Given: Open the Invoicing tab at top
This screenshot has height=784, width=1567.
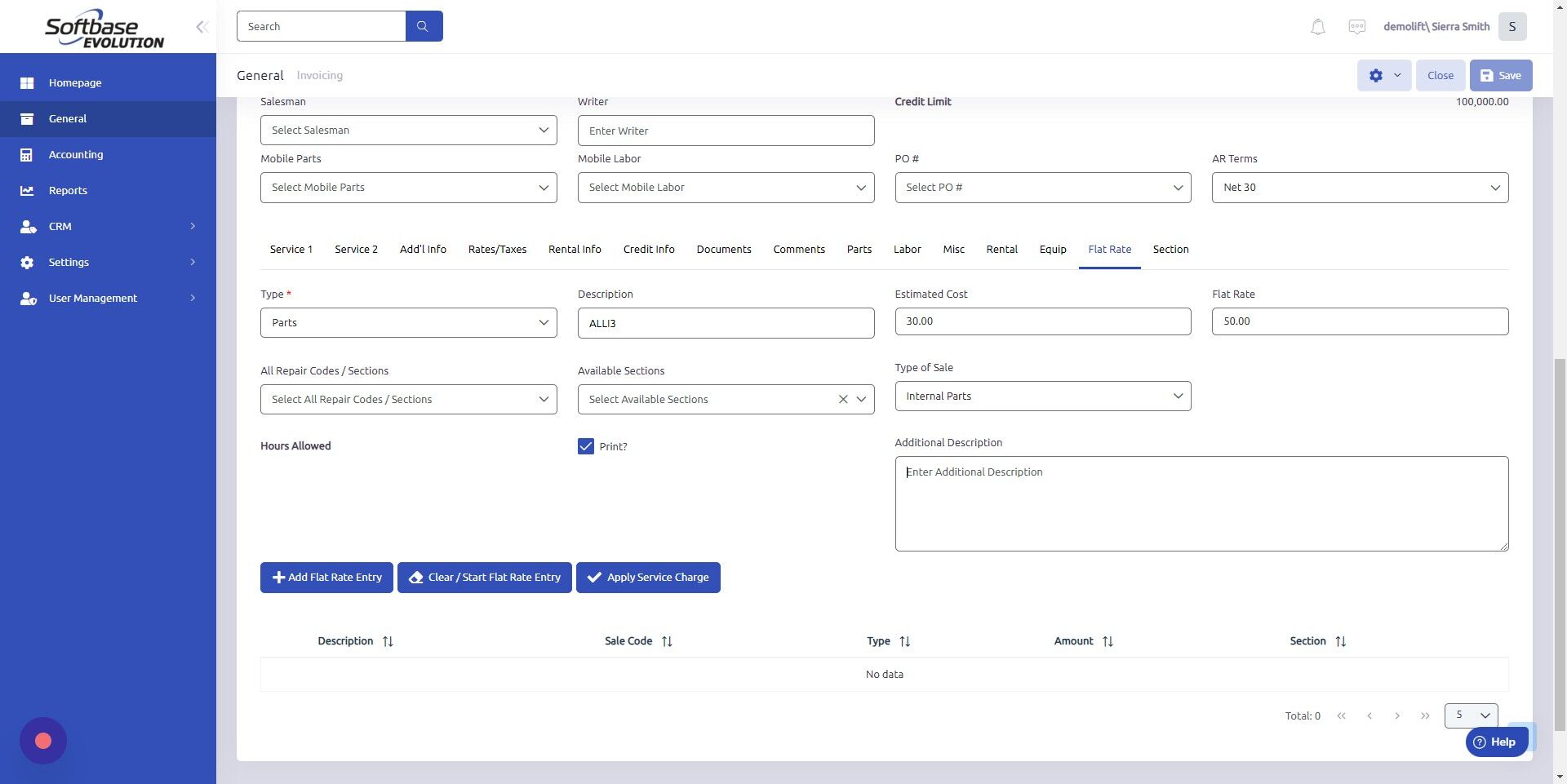Looking at the screenshot, I should (x=319, y=75).
